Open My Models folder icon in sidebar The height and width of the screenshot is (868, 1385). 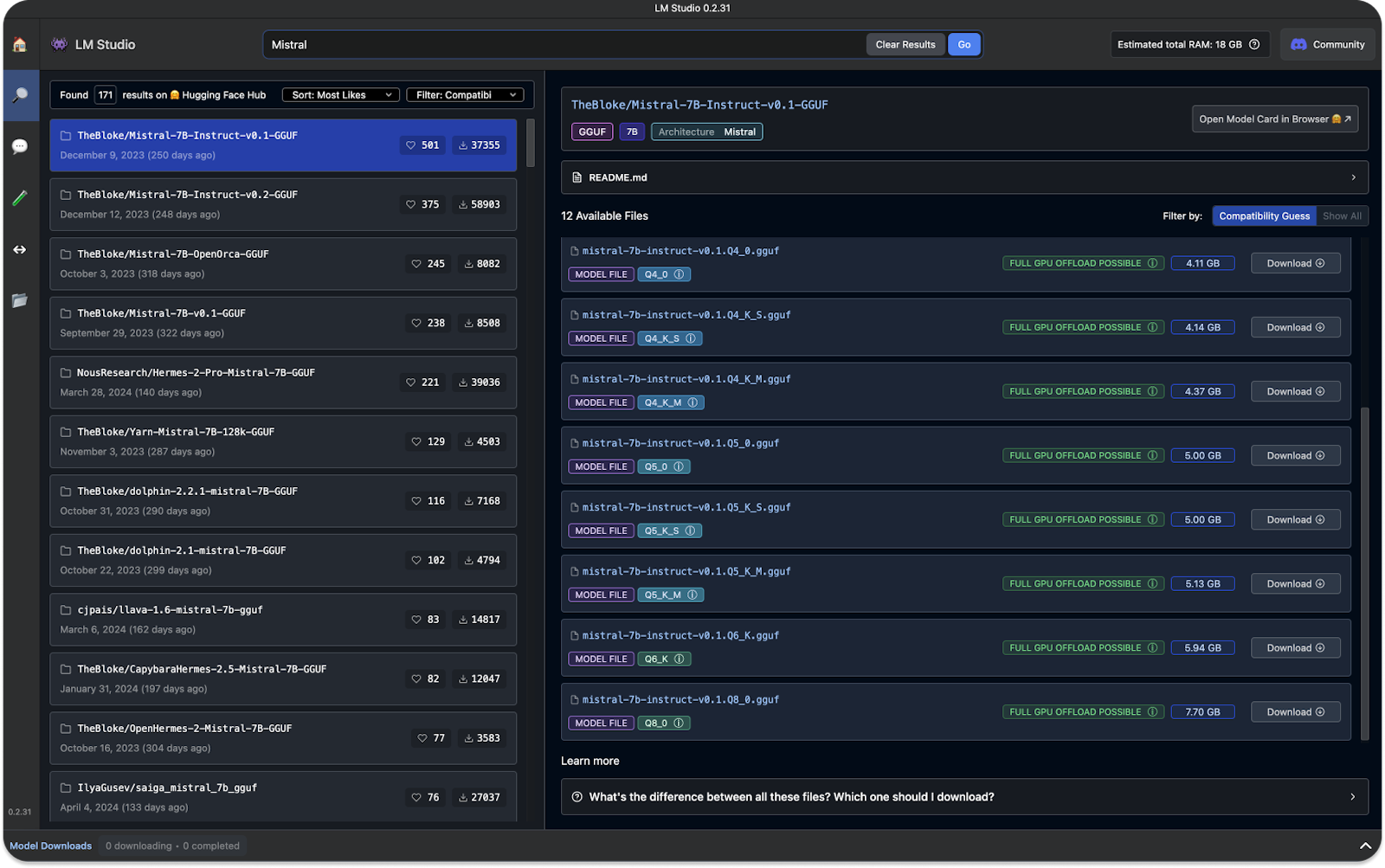[20, 300]
